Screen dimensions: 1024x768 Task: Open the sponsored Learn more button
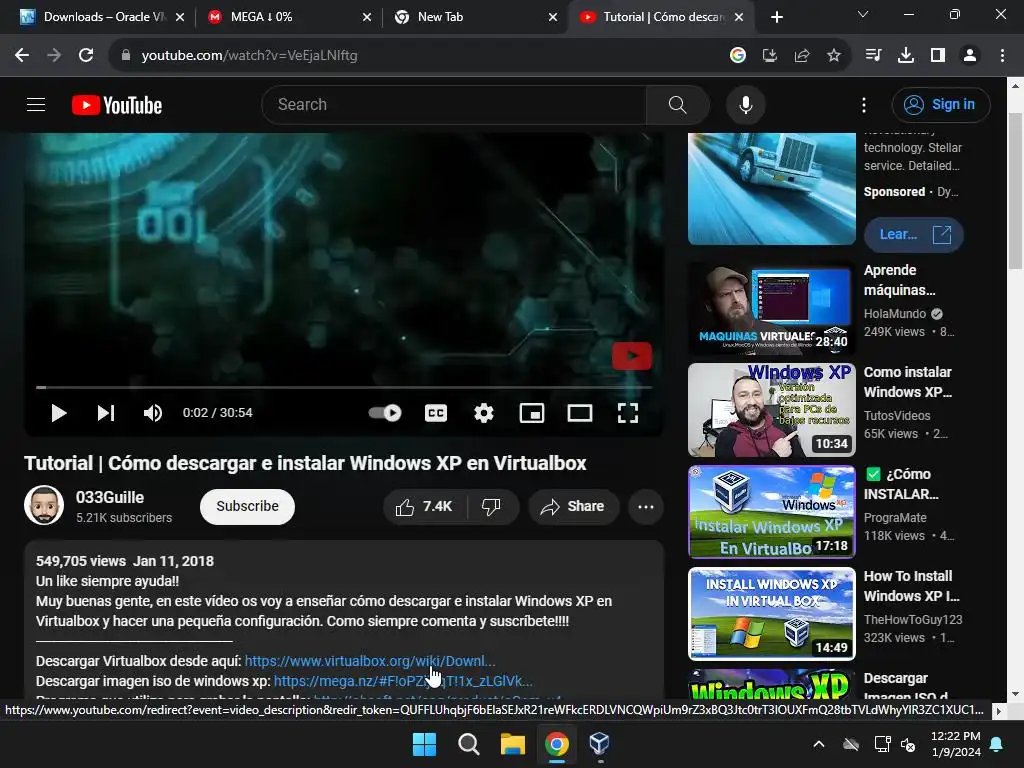pyautogui.click(x=914, y=234)
